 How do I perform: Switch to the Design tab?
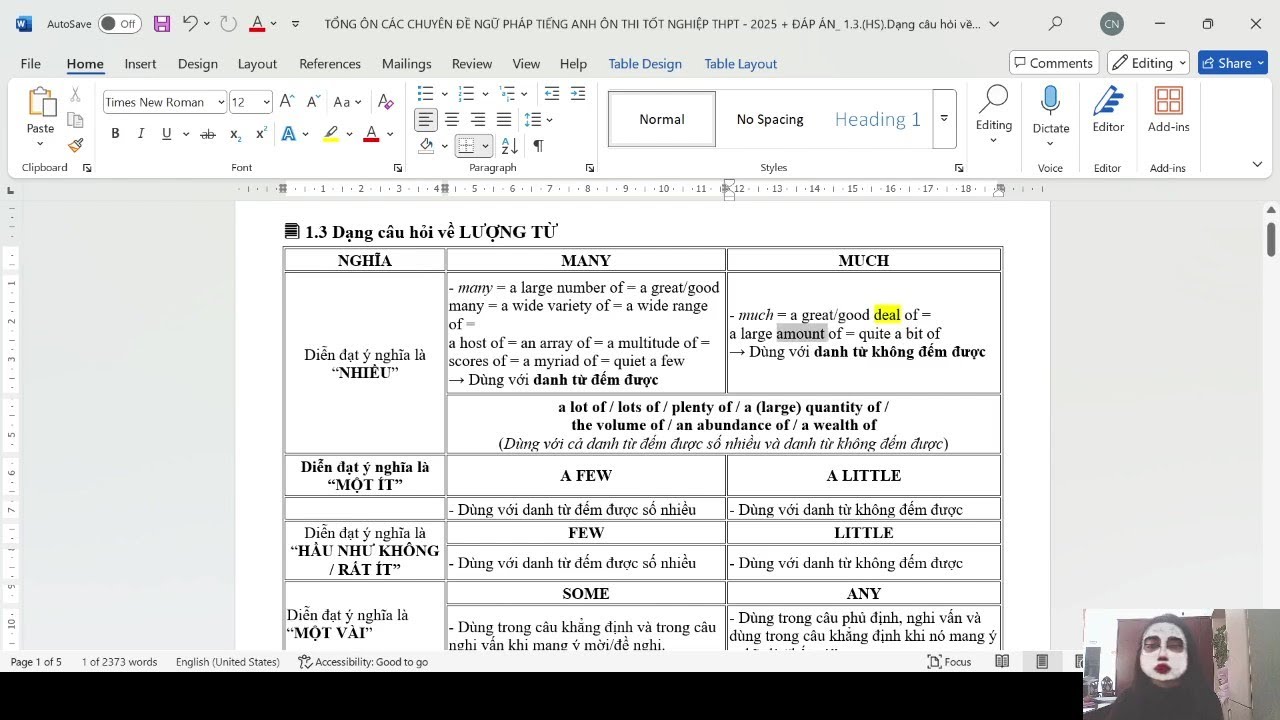198,63
